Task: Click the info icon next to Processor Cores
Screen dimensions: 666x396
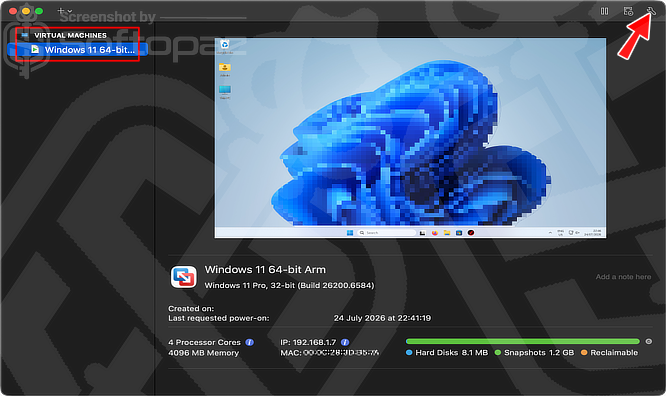Action: tap(249, 342)
